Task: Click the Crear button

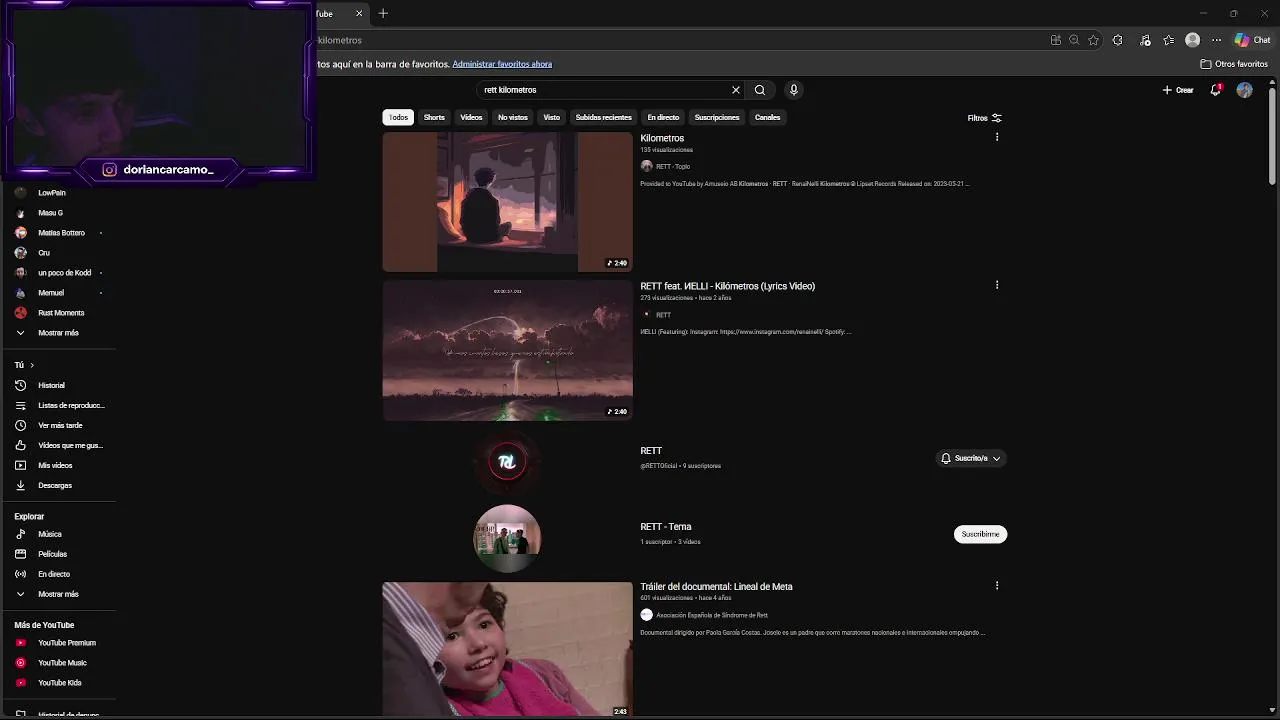Action: point(1178,90)
